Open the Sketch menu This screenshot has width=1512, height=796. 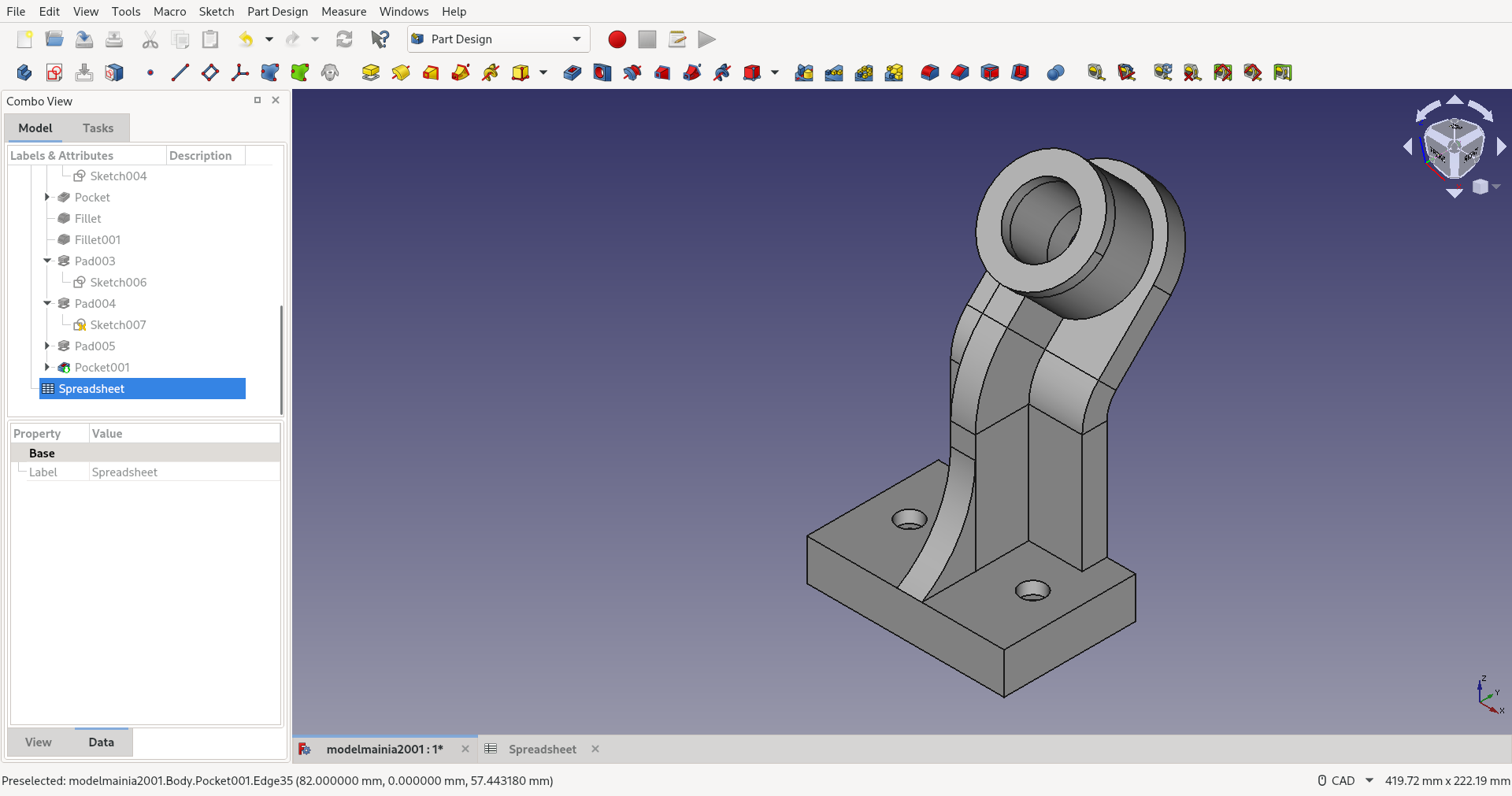pos(216,11)
